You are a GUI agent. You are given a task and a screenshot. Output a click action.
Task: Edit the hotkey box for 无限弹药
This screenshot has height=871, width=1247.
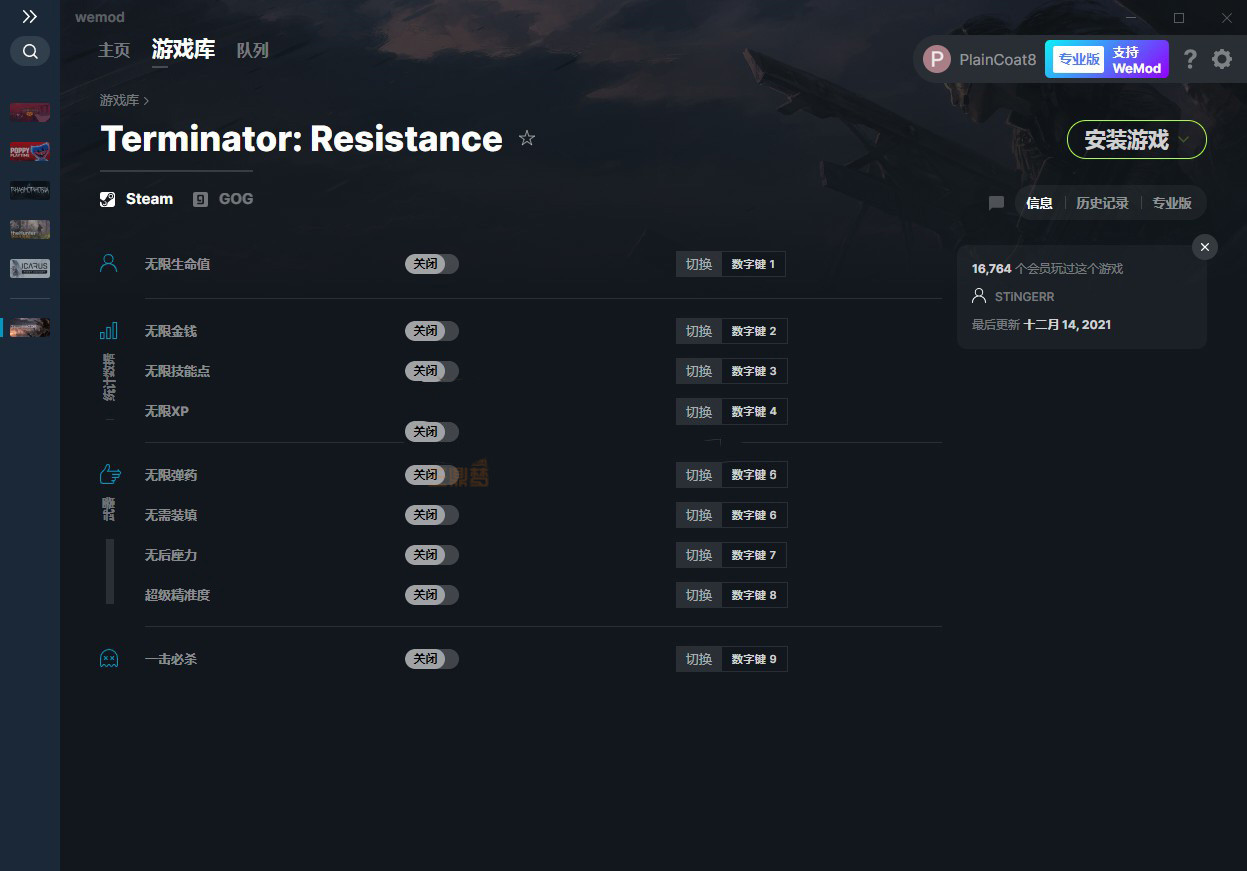(x=754, y=475)
